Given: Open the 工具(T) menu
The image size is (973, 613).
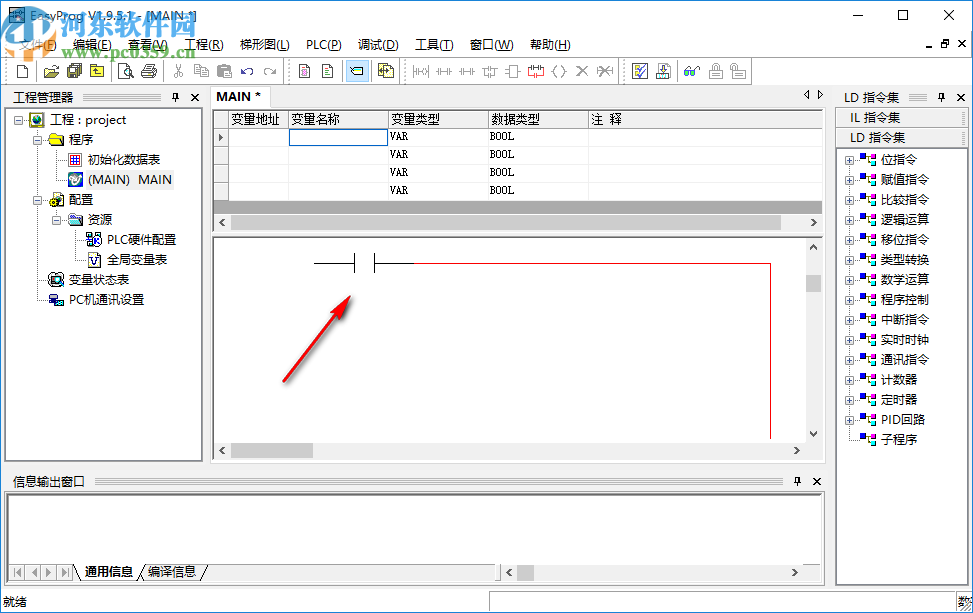Looking at the screenshot, I should 434,45.
